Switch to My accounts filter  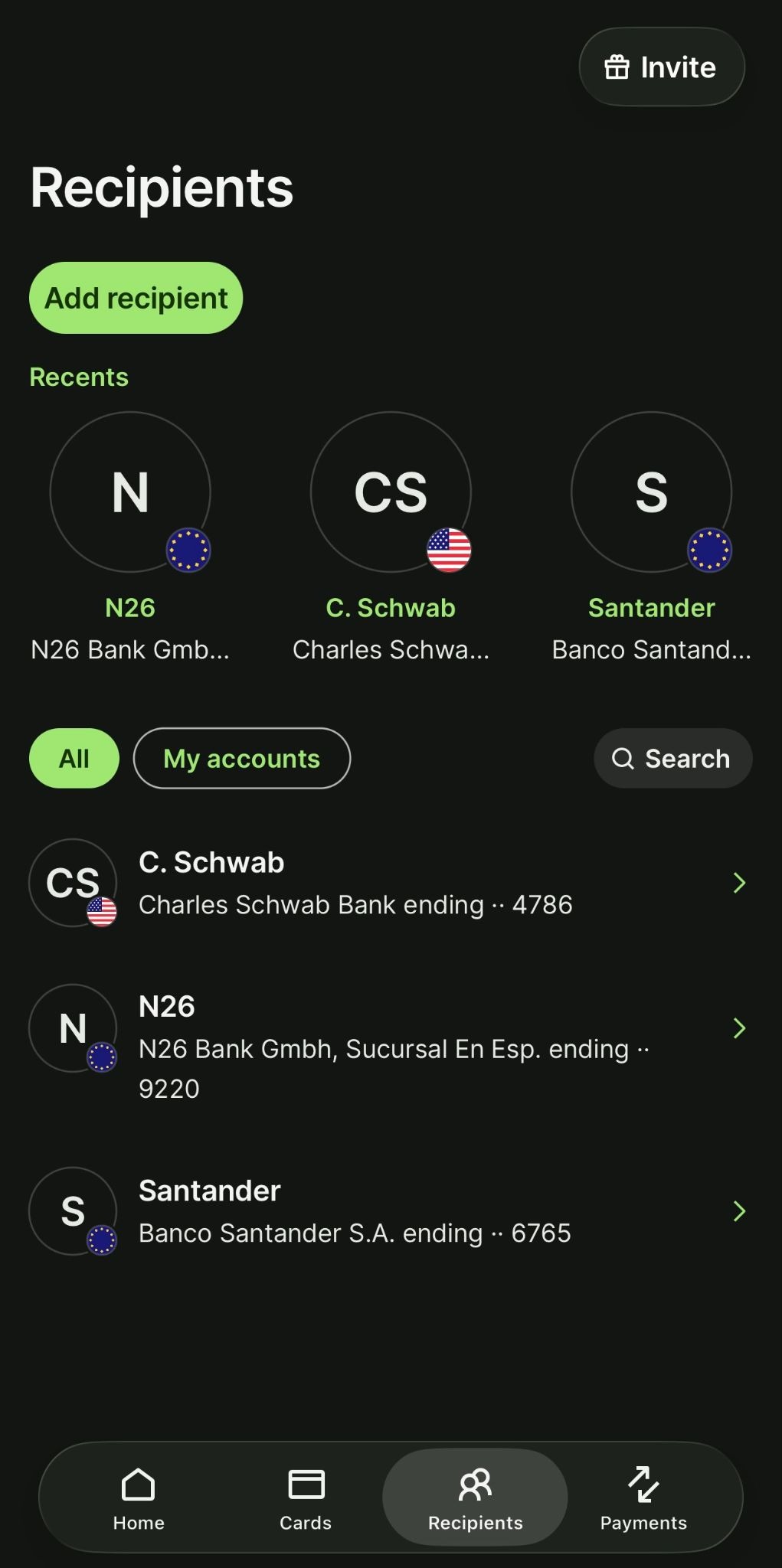click(x=242, y=759)
